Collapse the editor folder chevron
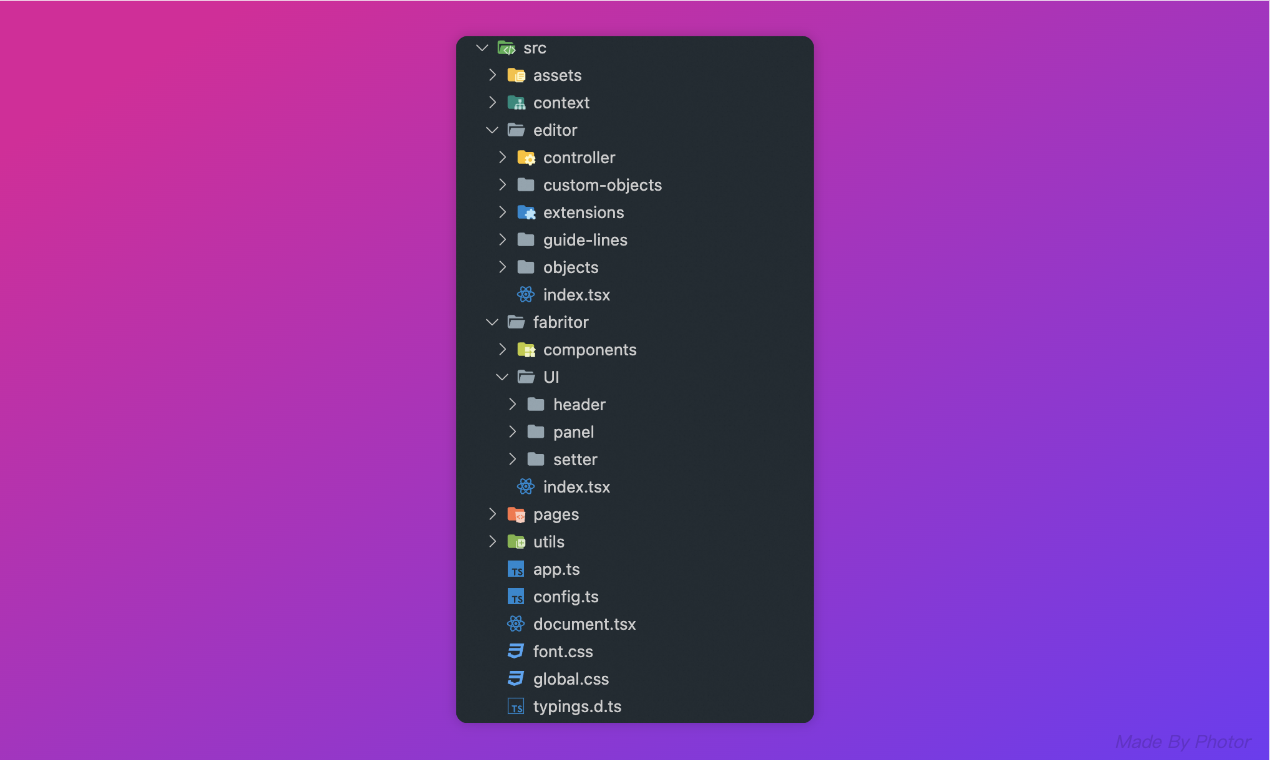This screenshot has width=1270, height=760. point(492,130)
